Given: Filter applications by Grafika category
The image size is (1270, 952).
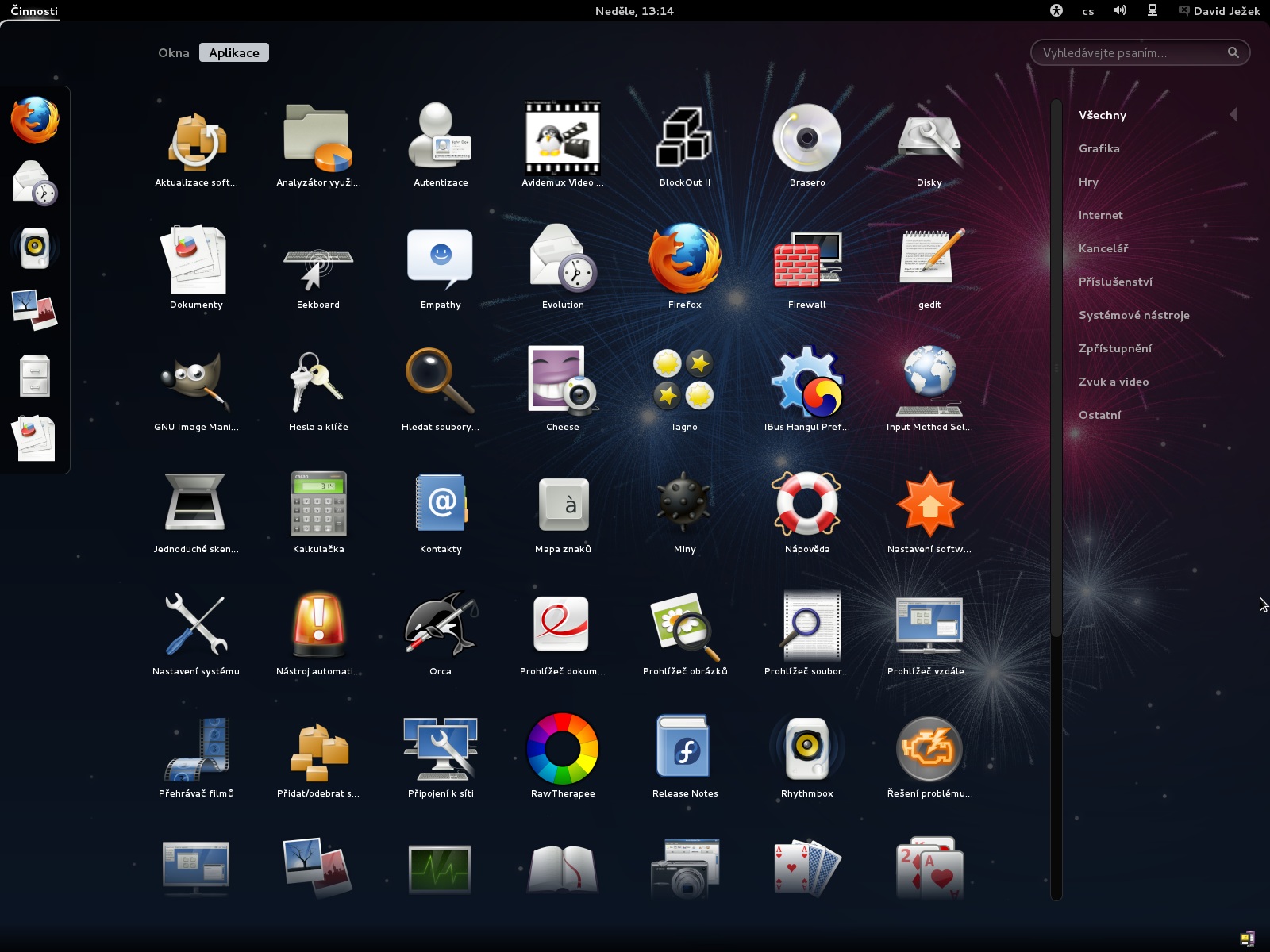Looking at the screenshot, I should coord(1099,148).
